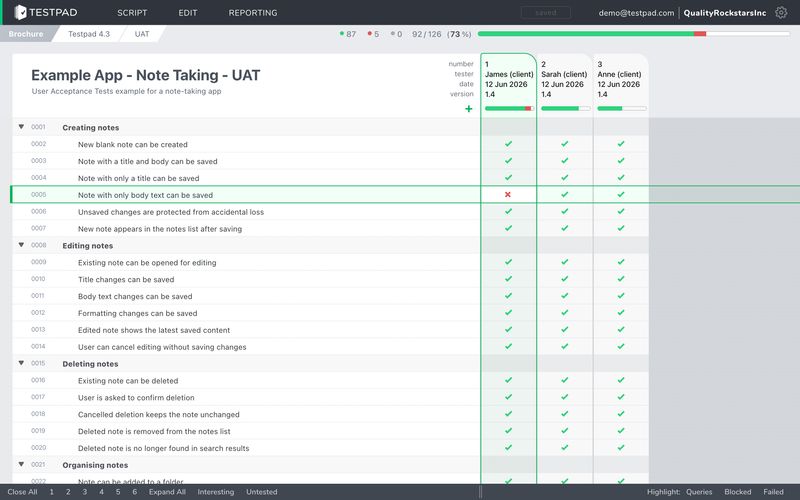Click the QualityRockstarsInc organisation name

point(724,13)
